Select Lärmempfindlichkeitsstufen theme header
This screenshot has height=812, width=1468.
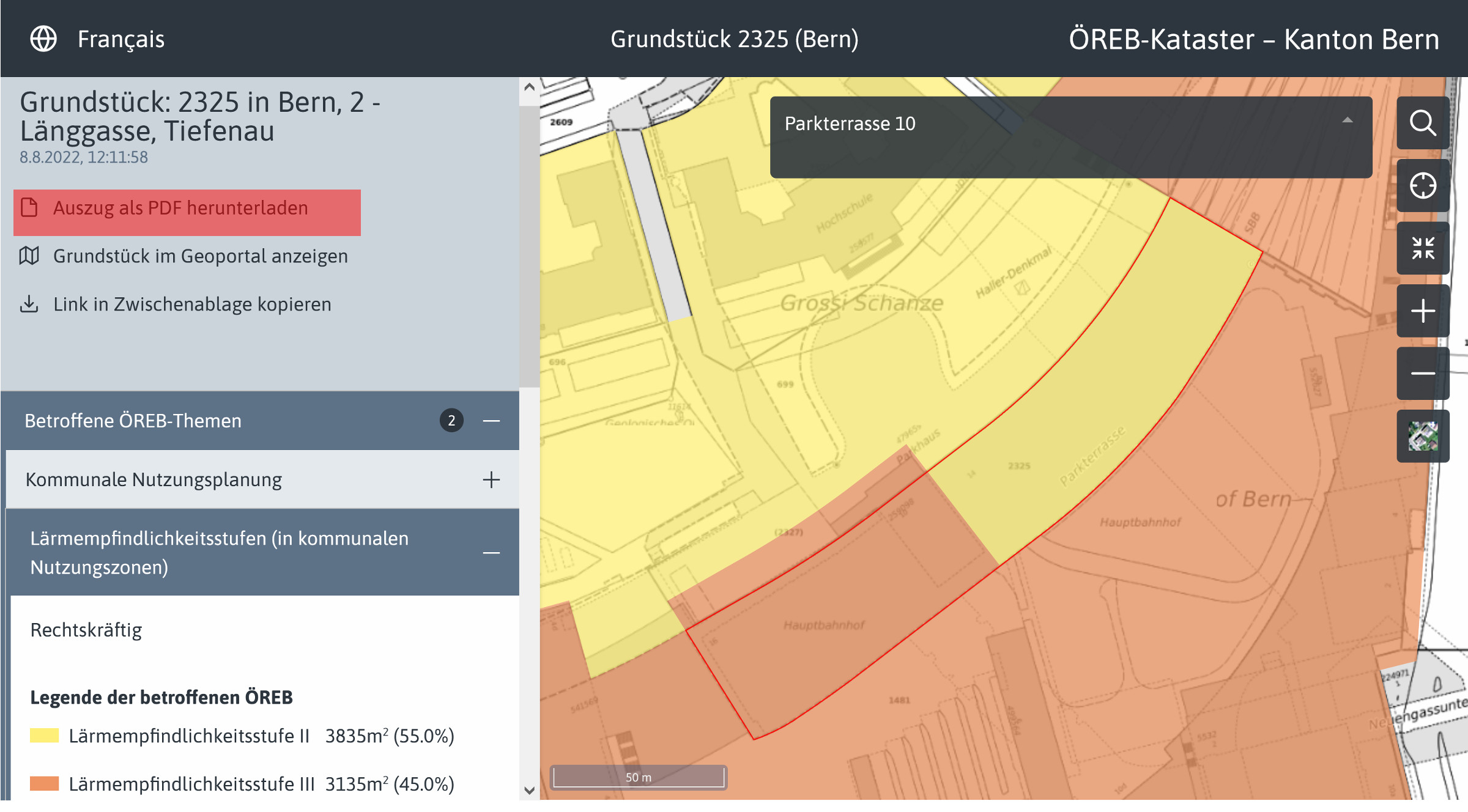(x=265, y=553)
